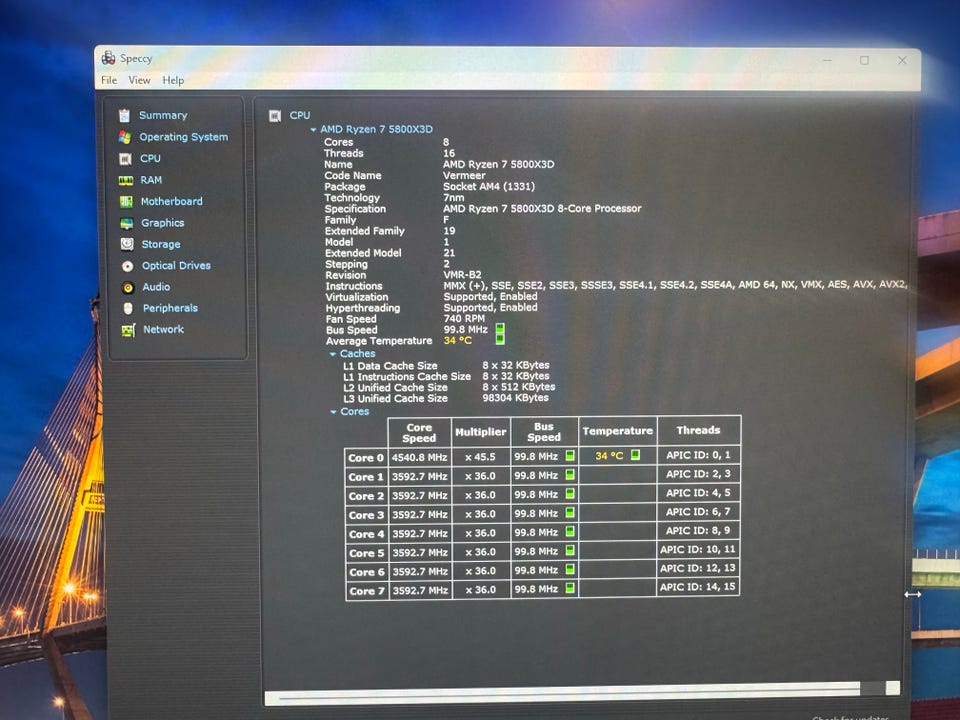Viewport: 960px width, 720px height.
Task: Click the 4540.8 MHz Core 0 speed cell
Action: pyautogui.click(x=419, y=457)
